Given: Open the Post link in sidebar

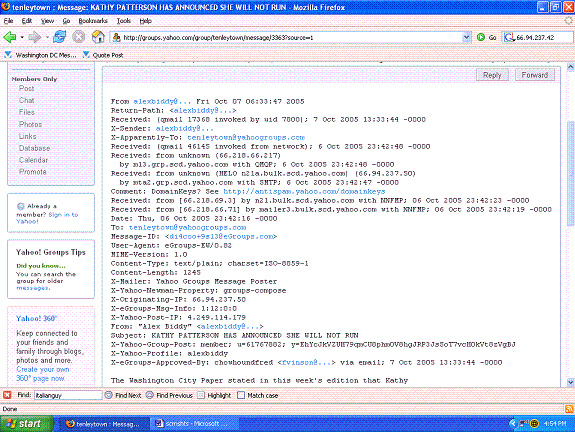Looking at the screenshot, I should (x=26, y=88).
